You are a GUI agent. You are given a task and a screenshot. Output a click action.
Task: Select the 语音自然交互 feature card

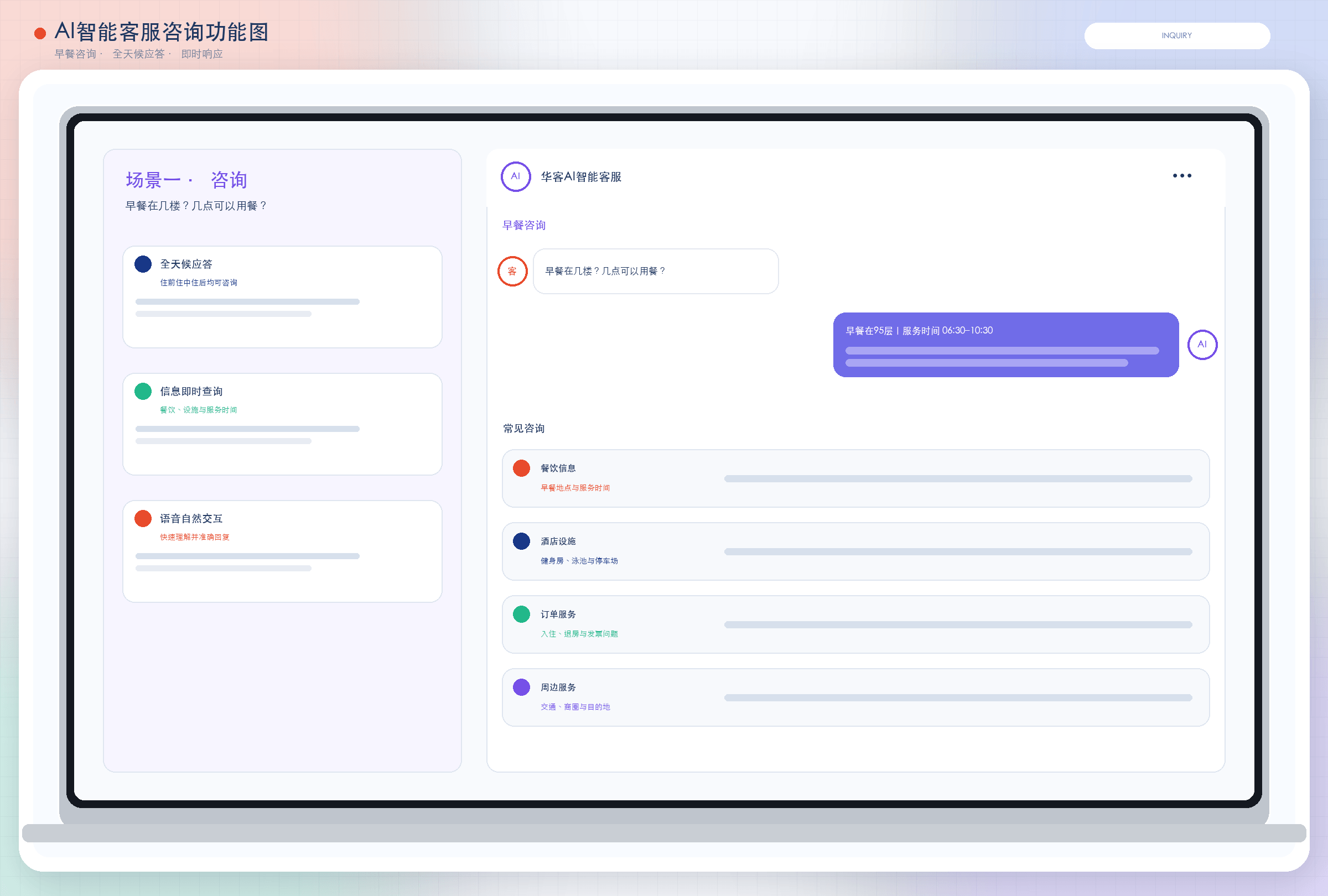click(x=282, y=551)
